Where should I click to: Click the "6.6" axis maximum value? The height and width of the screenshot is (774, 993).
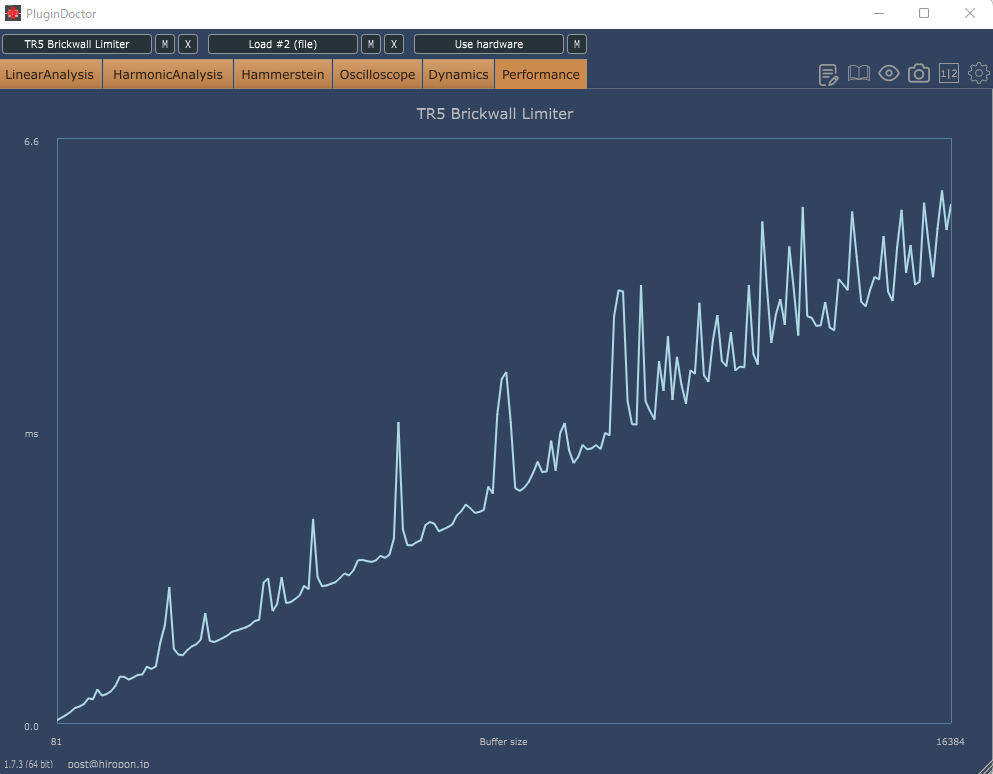(x=32, y=142)
